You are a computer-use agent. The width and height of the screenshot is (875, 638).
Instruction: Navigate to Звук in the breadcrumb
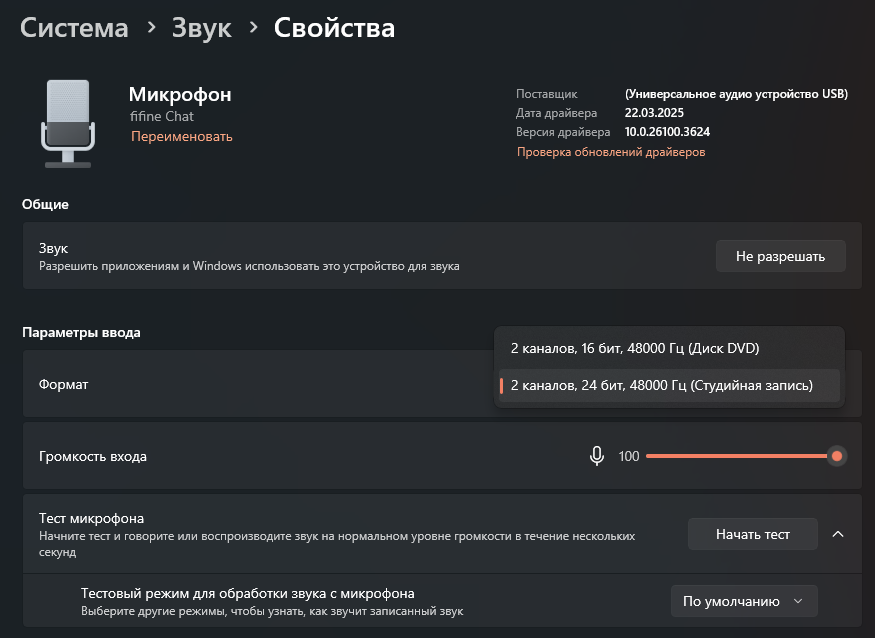pos(201,28)
